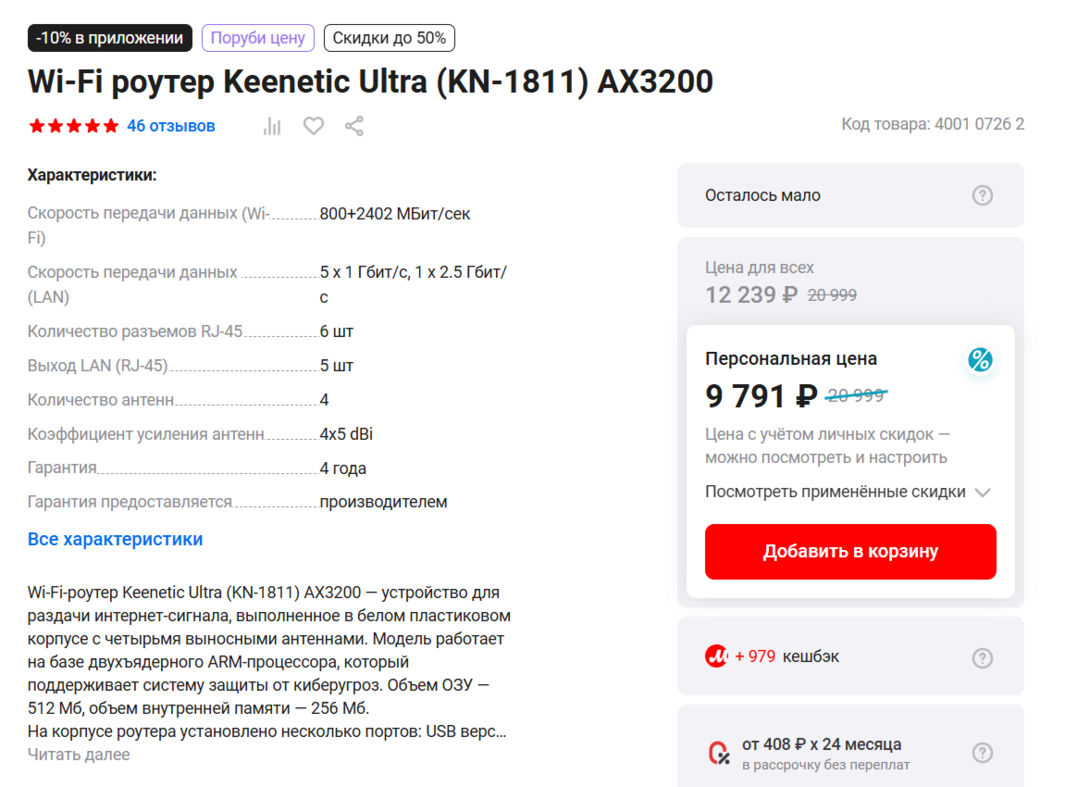Image resolution: width=1090 pixels, height=787 pixels.
Task: Add router to favorites with heart icon
Action: (314, 126)
